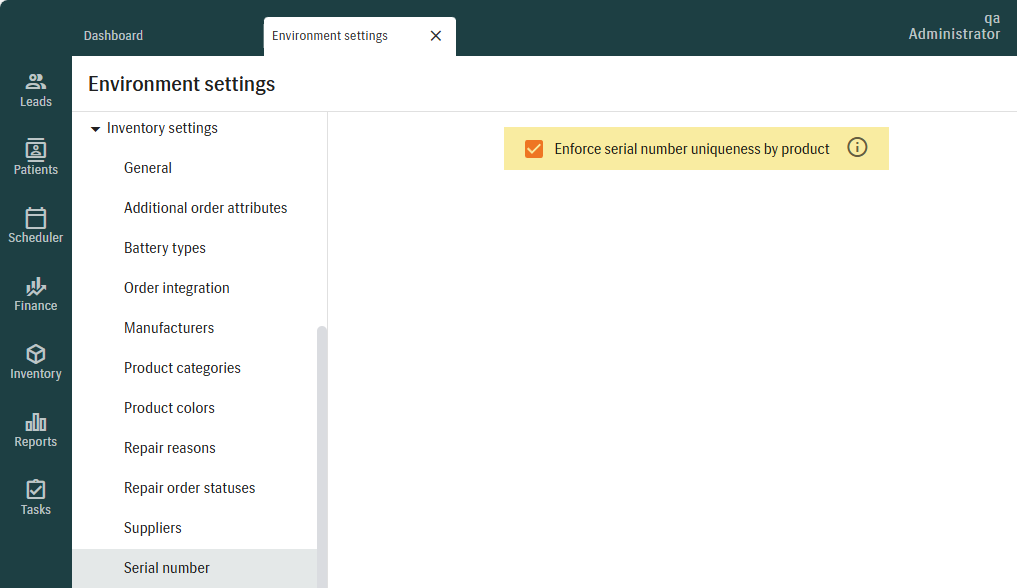The image size is (1017, 588).
Task: Close the Environment settings tab
Action: pyautogui.click(x=435, y=36)
